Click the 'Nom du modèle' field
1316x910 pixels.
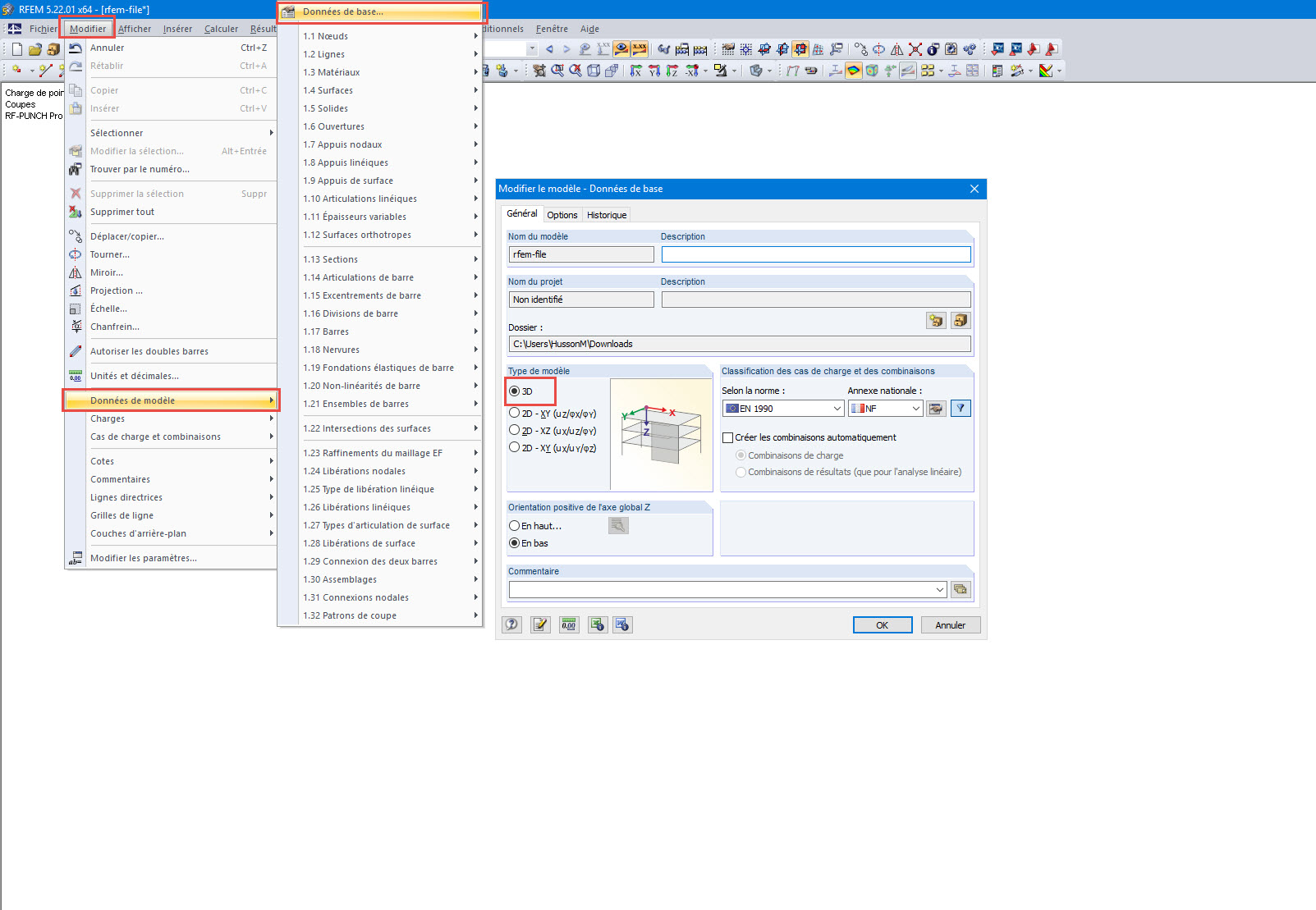pos(581,254)
